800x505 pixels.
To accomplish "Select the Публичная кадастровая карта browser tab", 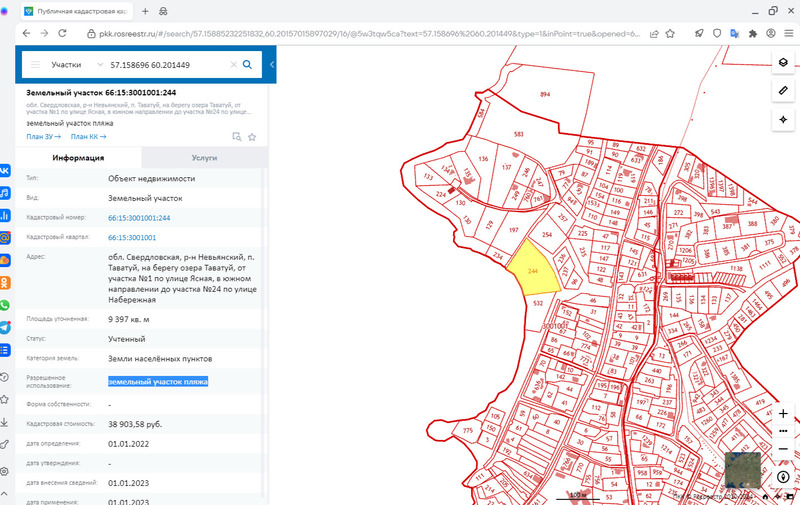I will 77,11.
